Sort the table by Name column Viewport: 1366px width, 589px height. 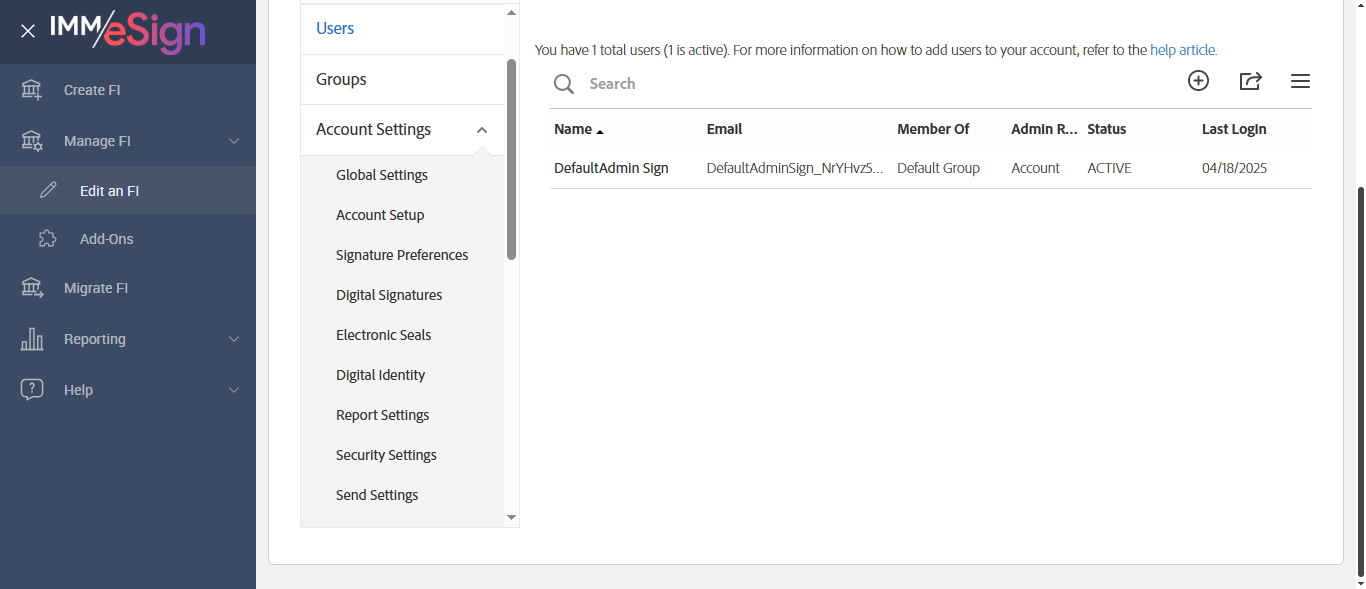[573, 129]
